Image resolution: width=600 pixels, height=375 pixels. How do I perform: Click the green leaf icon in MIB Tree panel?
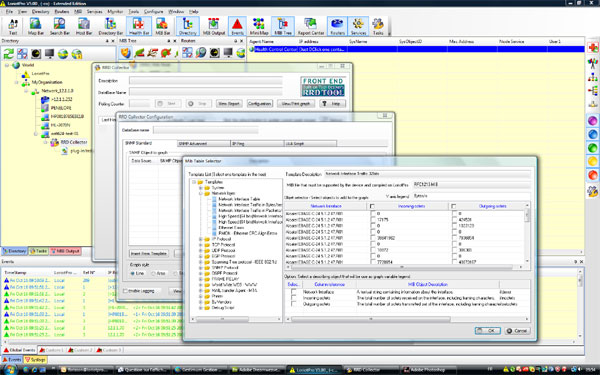(x=139, y=53)
